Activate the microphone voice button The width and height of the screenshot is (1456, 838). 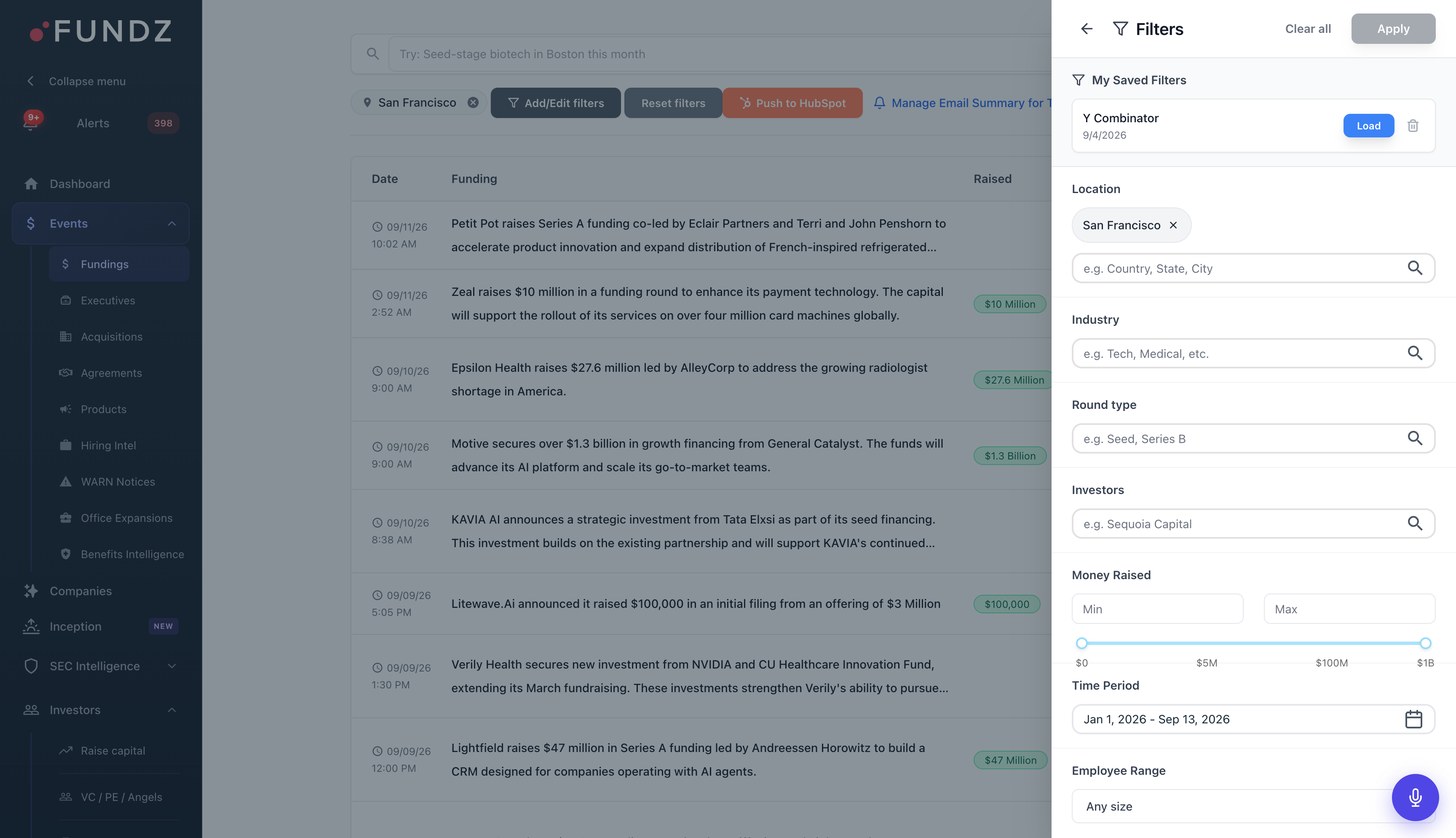click(x=1415, y=797)
